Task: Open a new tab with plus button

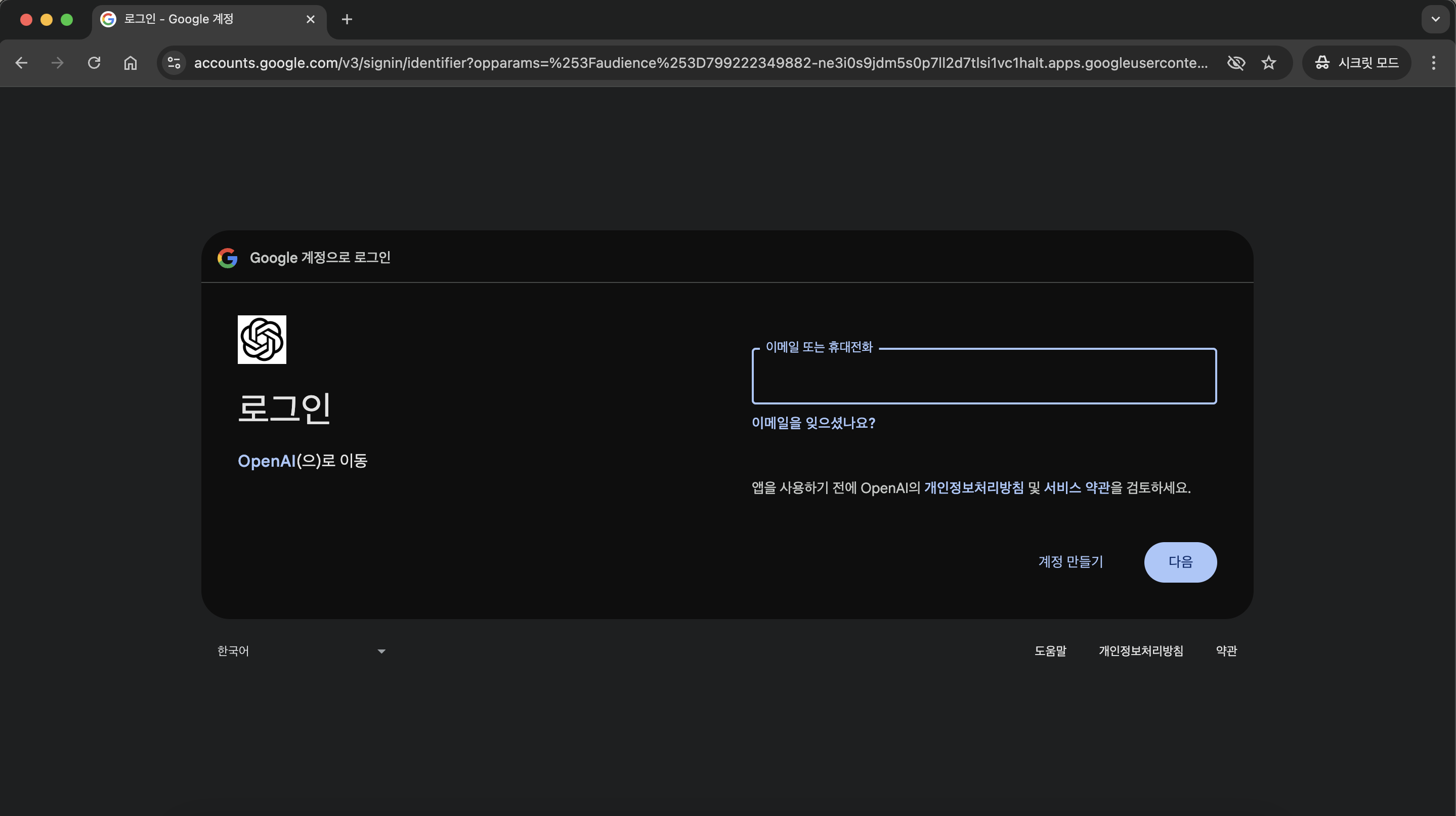Action: point(347,19)
